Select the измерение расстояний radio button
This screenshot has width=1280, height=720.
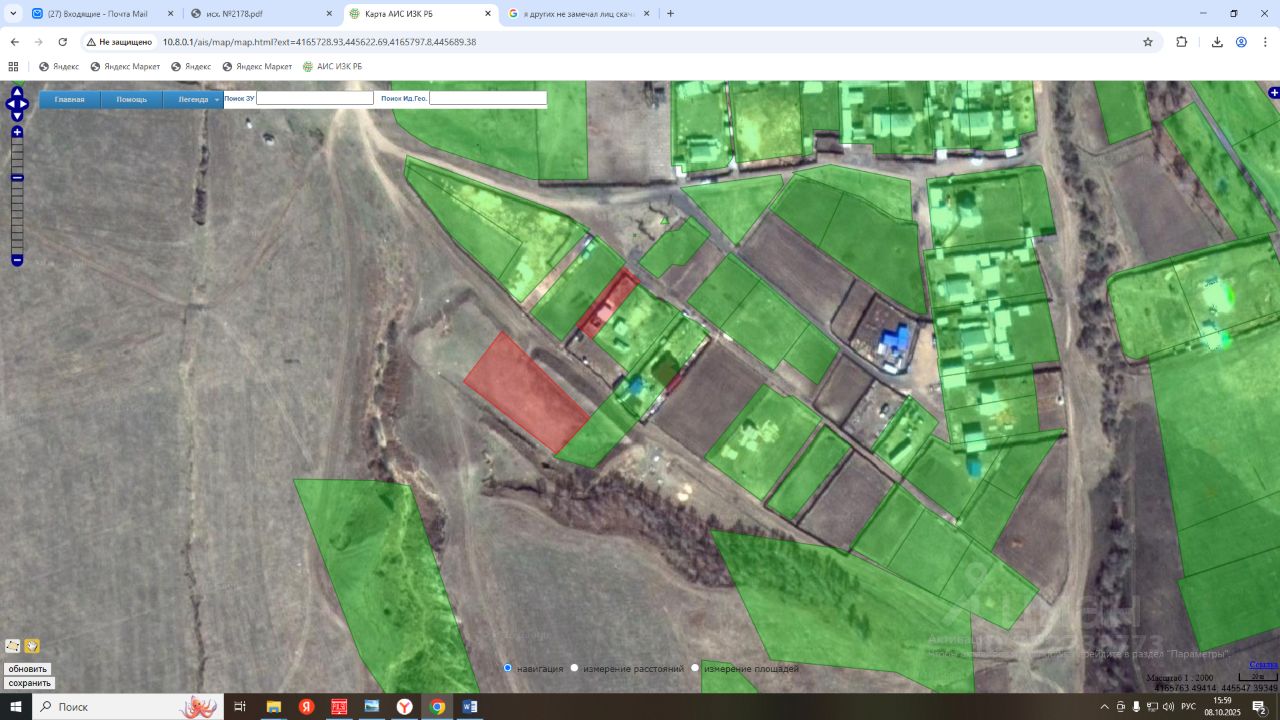tap(574, 668)
